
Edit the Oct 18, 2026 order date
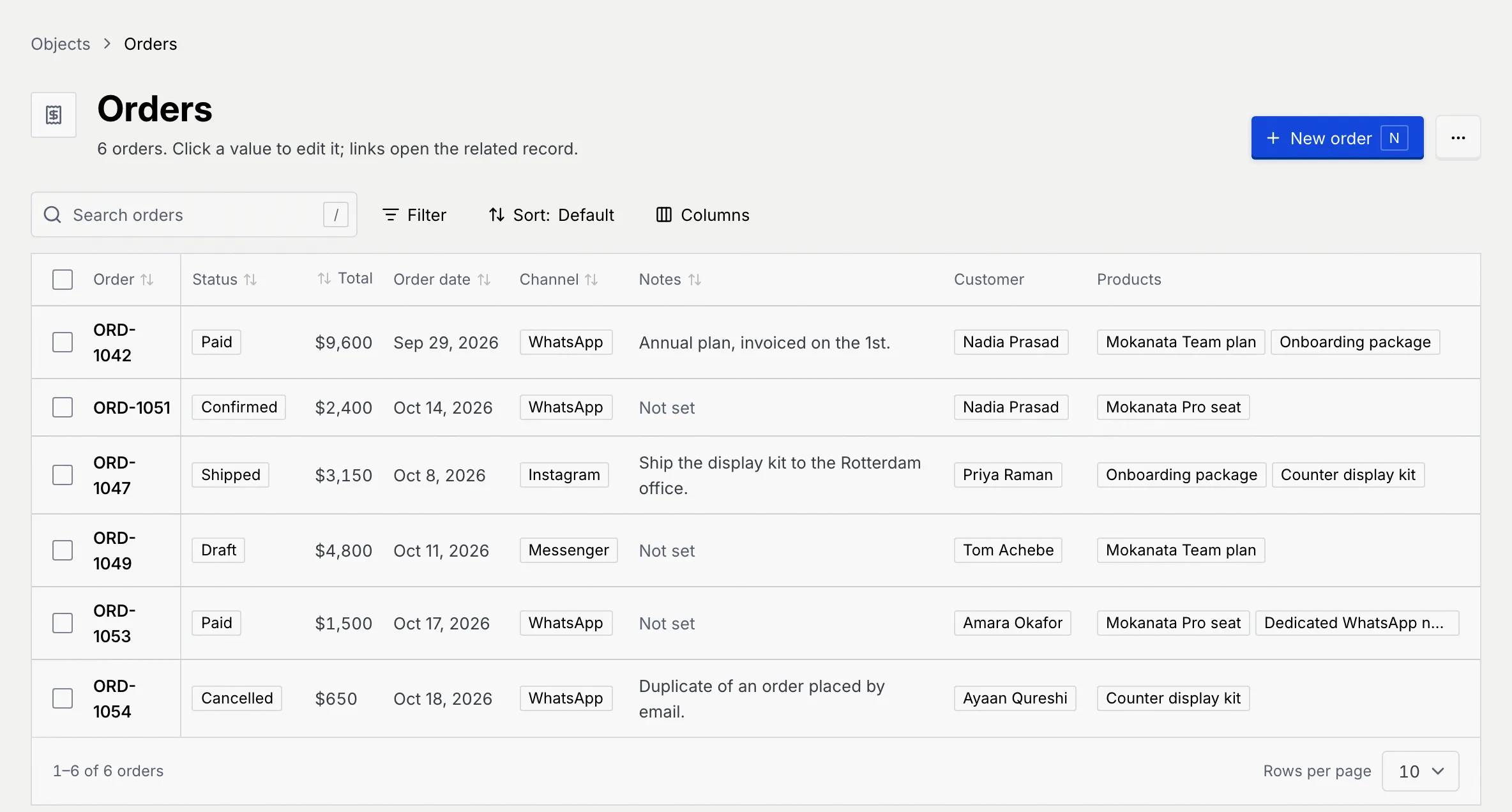coord(442,698)
